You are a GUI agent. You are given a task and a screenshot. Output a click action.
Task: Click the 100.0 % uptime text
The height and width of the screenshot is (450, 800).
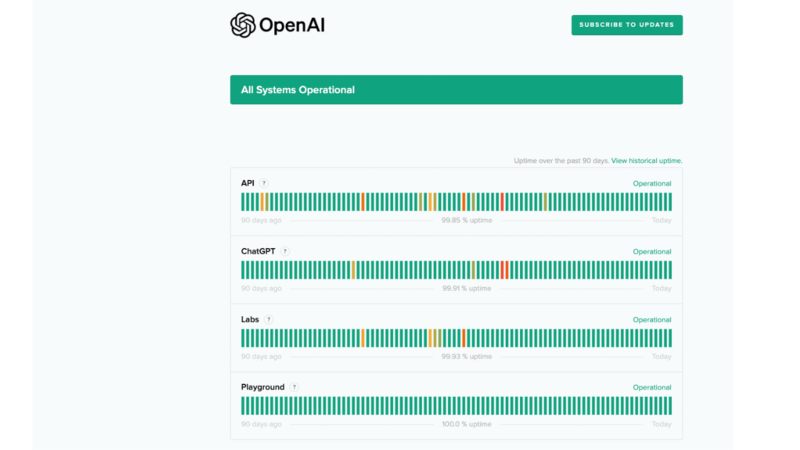tap(467, 424)
